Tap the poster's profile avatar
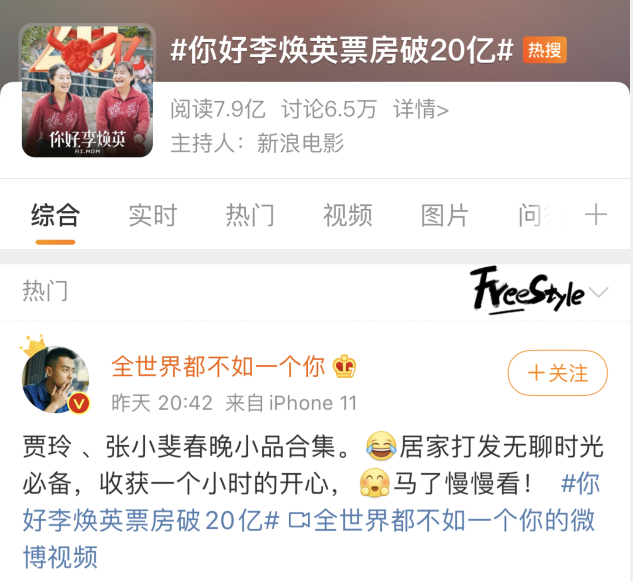This screenshot has height=582, width=633. 56,379
